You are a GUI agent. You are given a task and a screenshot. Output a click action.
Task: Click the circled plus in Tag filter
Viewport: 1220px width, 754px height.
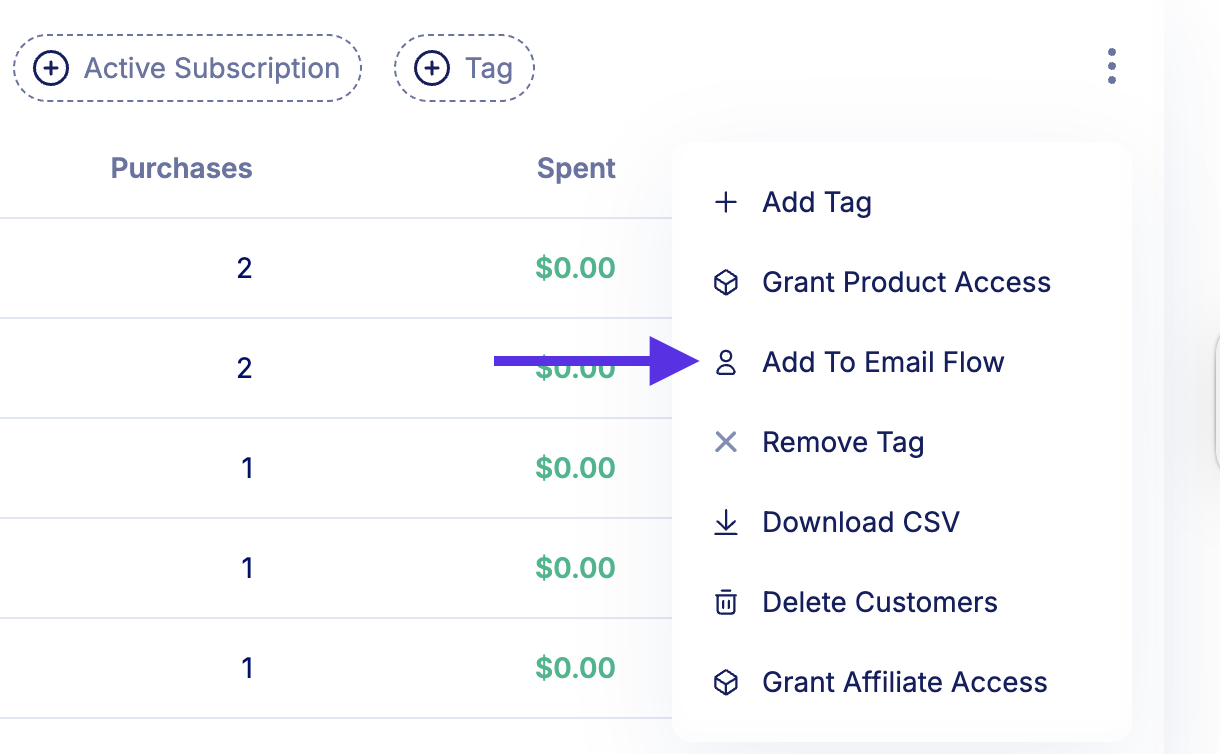tap(432, 69)
